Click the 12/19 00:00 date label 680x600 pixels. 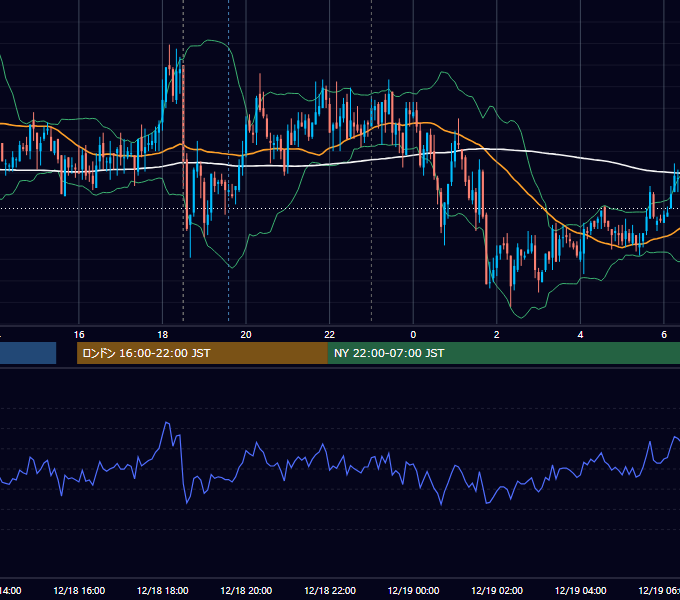pyautogui.click(x=413, y=591)
